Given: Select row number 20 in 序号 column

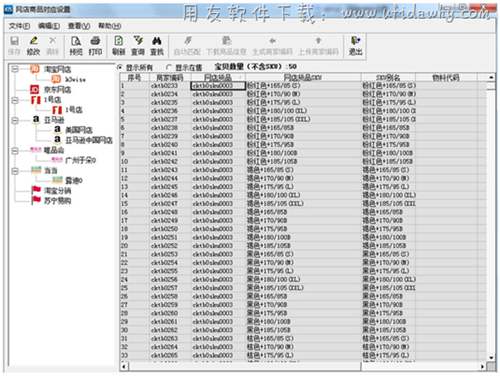Looking at the screenshot, I should [x=134, y=246].
